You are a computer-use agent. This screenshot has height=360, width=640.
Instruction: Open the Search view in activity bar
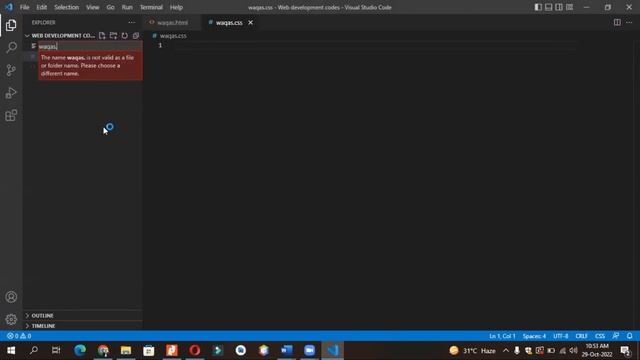pyautogui.click(x=11, y=47)
